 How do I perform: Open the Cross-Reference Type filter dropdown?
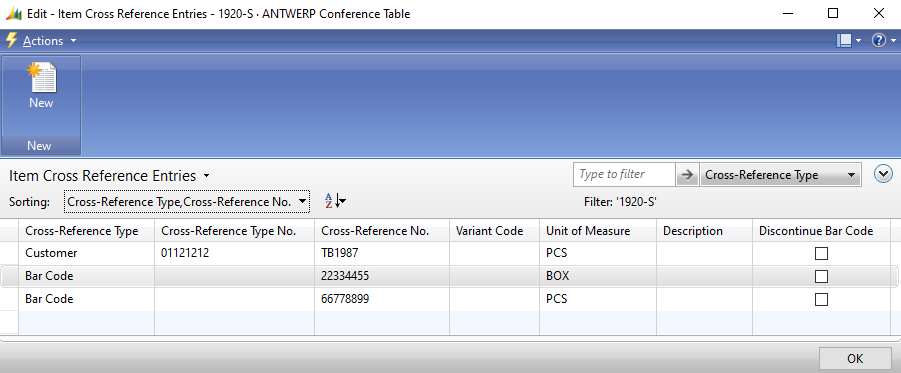(780, 175)
